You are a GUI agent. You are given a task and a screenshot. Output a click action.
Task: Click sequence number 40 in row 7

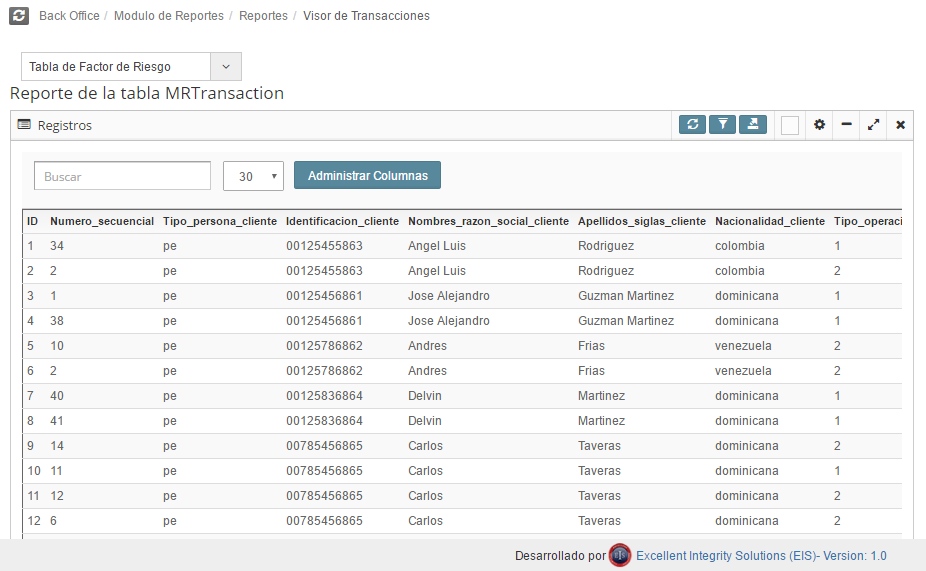point(57,396)
